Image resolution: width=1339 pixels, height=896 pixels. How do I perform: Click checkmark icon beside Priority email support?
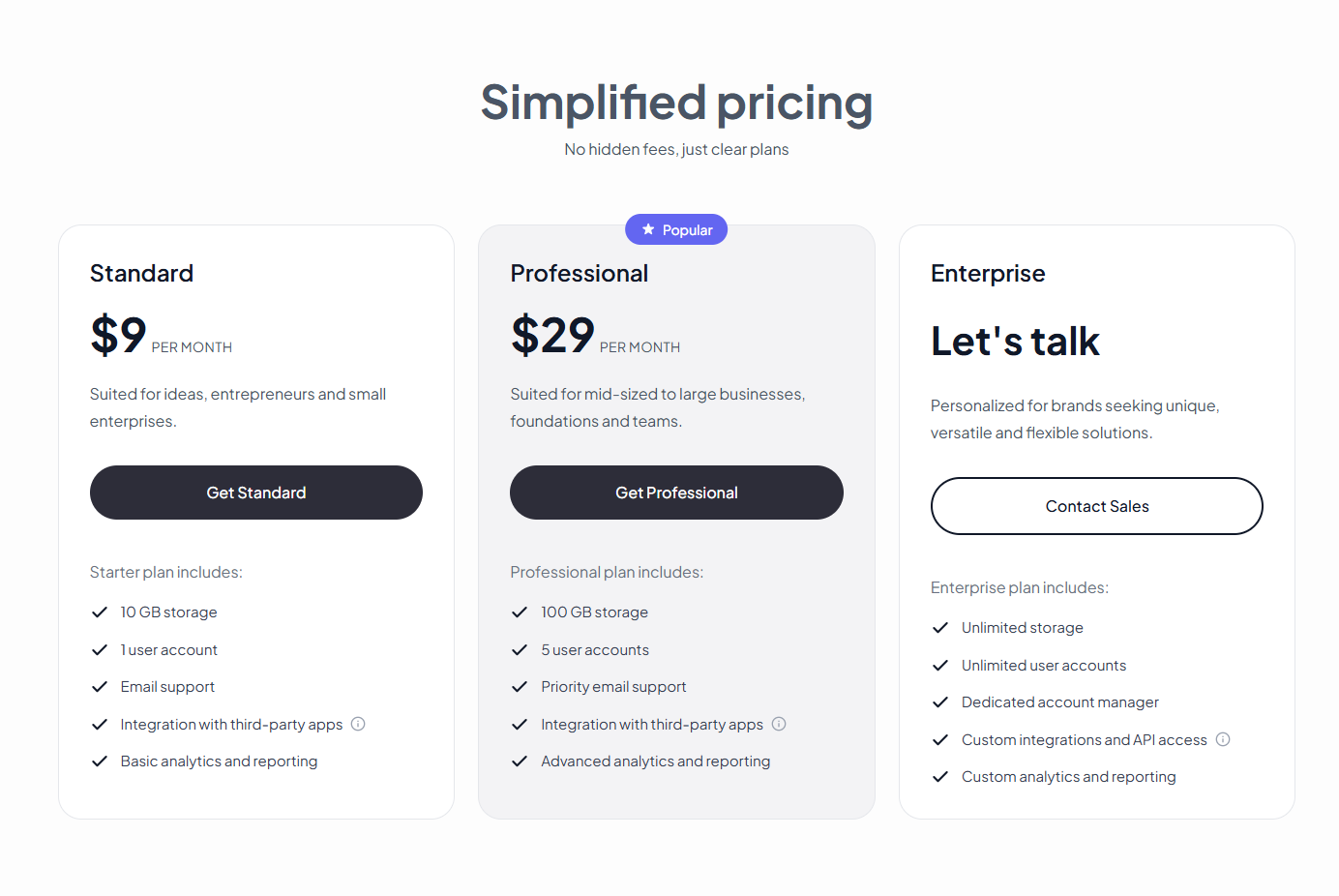pos(520,687)
